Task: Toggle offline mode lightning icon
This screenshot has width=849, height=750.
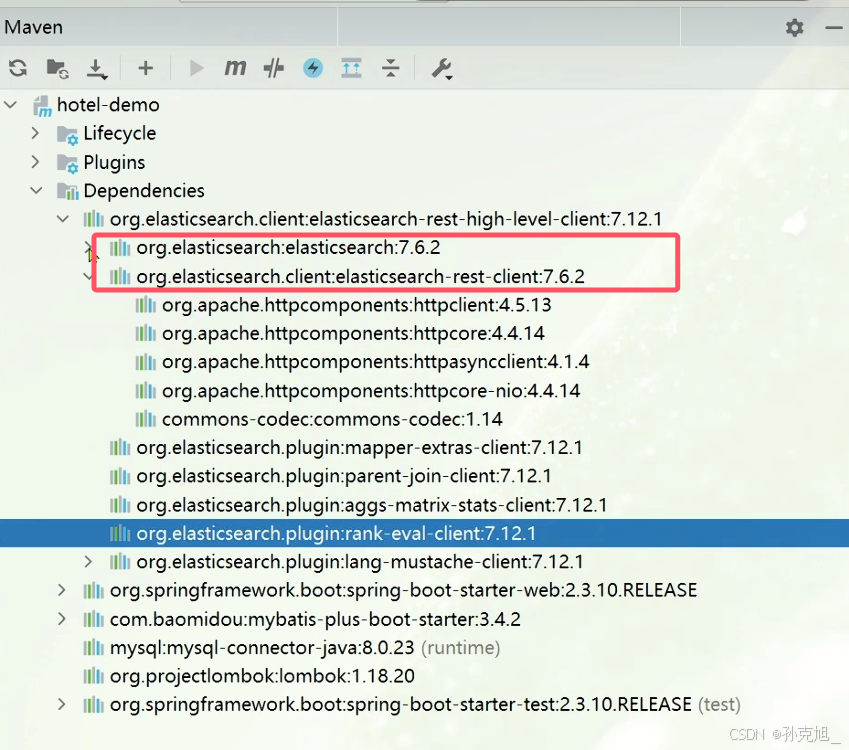Action: [313, 68]
